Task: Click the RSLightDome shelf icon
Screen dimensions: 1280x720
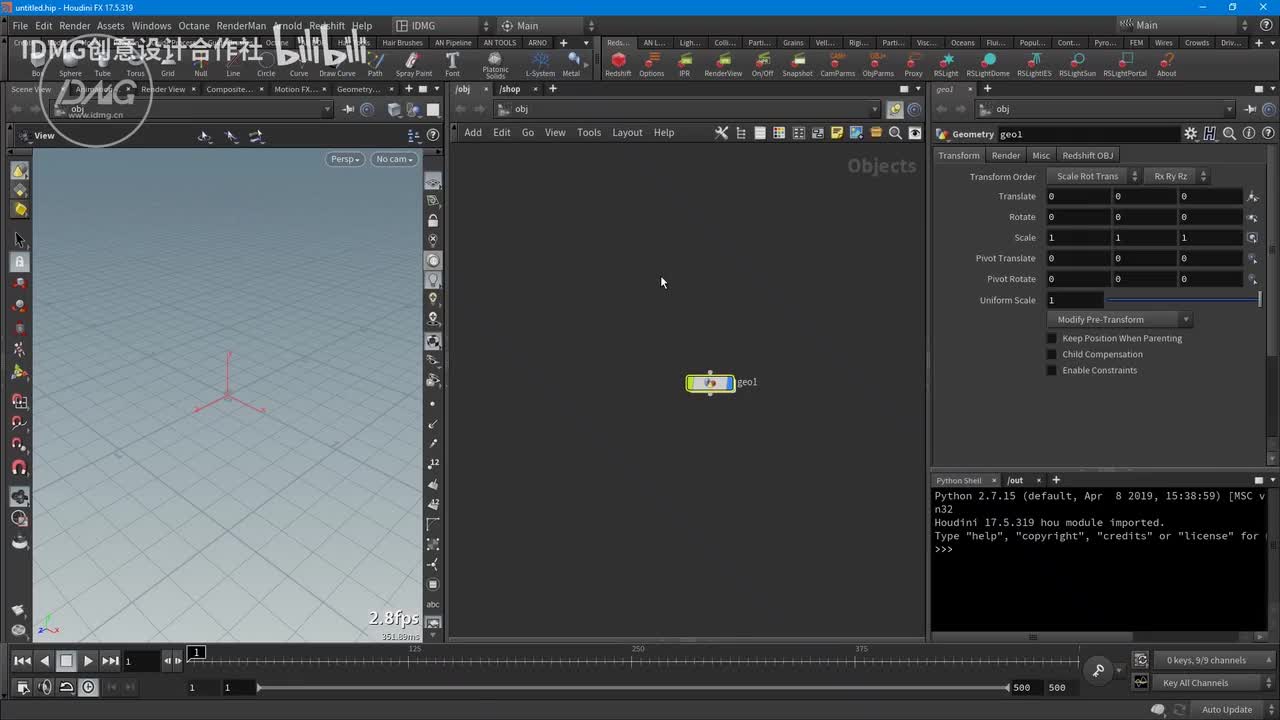Action: (987, 62)
